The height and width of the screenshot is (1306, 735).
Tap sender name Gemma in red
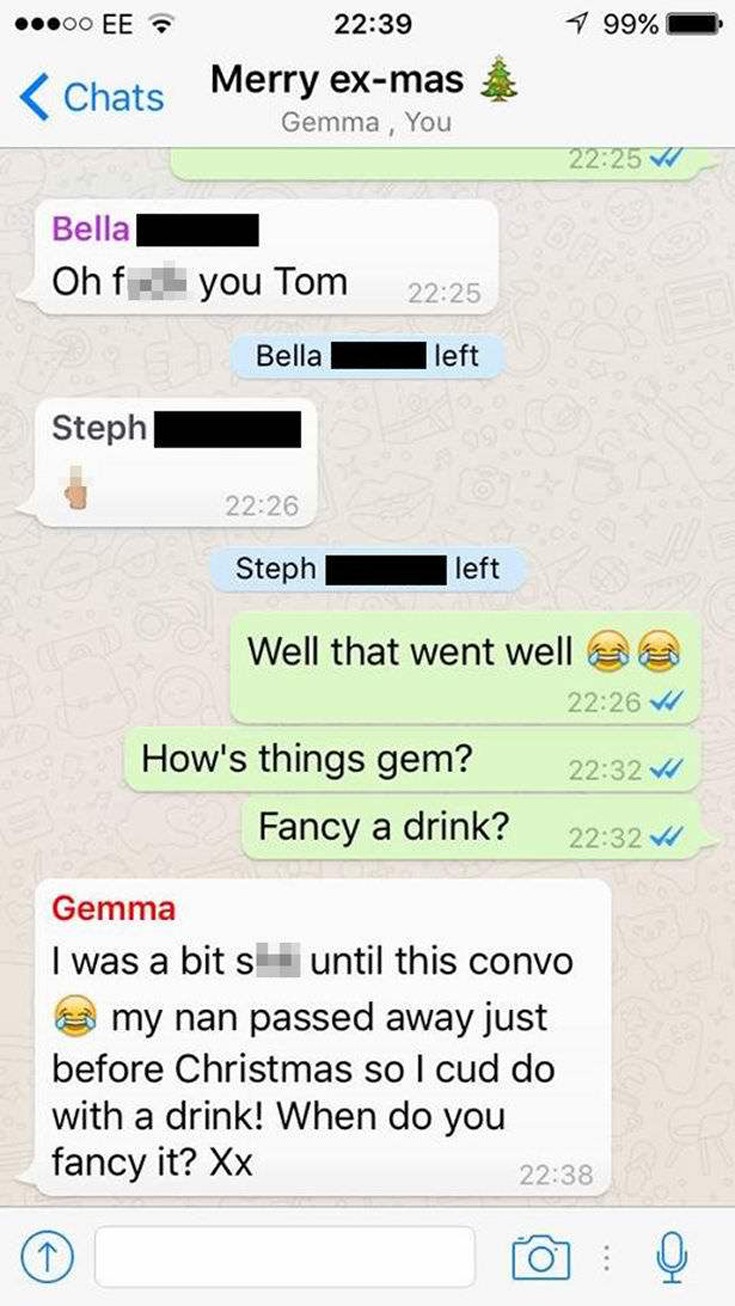[113, 909]
